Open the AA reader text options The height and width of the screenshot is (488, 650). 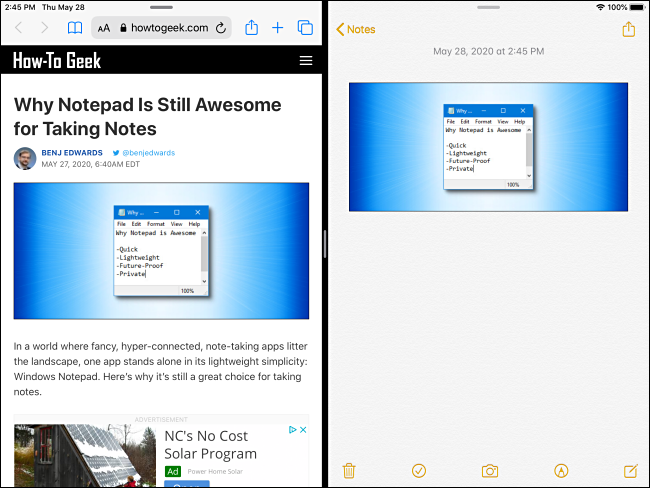(x=104, y=28)
